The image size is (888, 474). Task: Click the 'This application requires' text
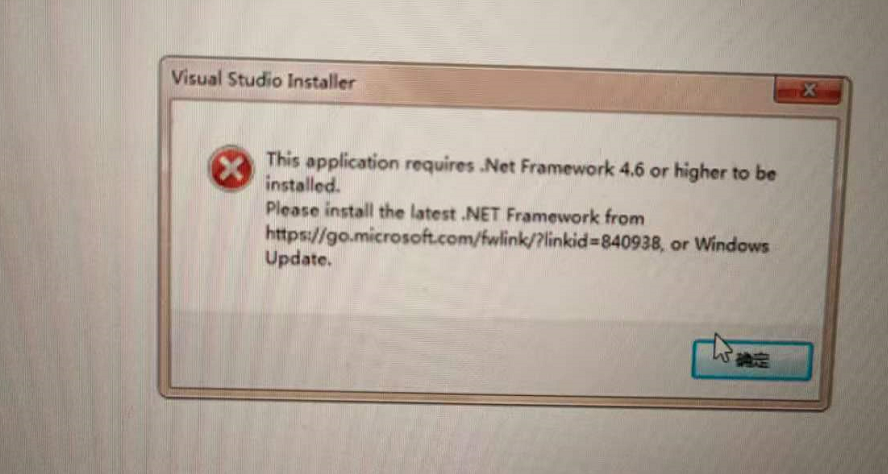pos(369,164)
